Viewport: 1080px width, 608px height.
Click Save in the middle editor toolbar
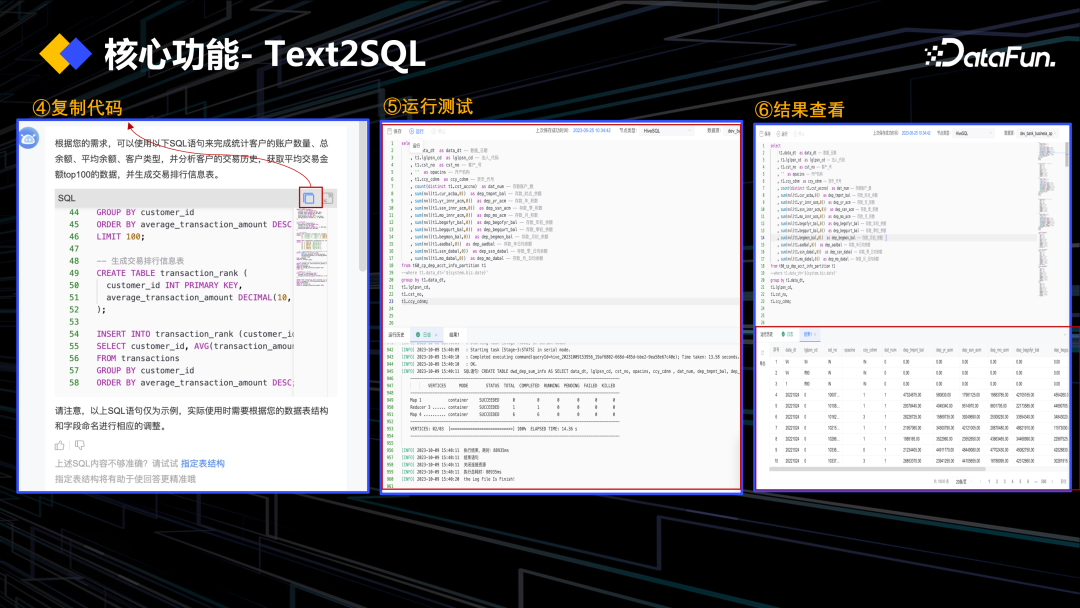click(395, 131)
